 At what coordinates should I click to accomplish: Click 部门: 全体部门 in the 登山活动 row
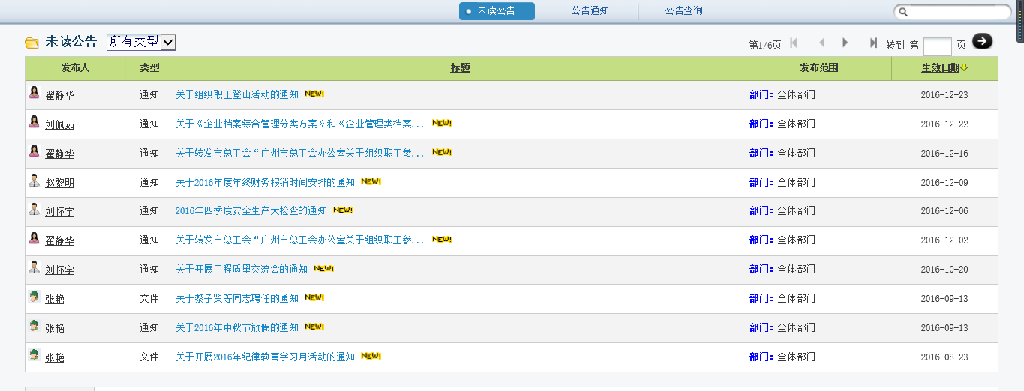pyautogui.click(x=782, y=95)
